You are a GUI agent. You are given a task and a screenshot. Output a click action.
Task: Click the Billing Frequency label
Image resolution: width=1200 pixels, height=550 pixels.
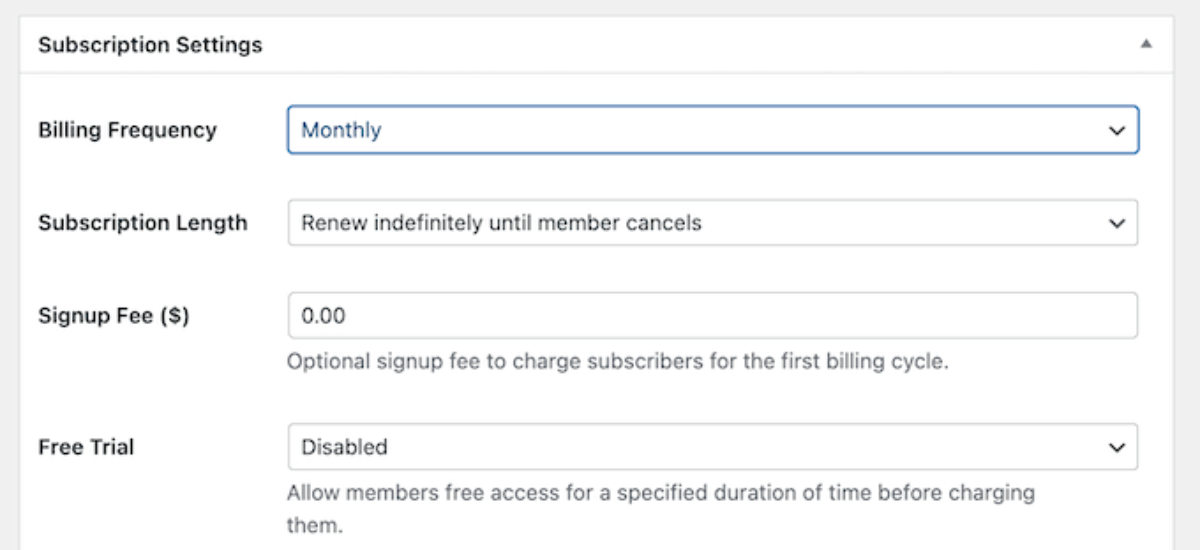127,130
